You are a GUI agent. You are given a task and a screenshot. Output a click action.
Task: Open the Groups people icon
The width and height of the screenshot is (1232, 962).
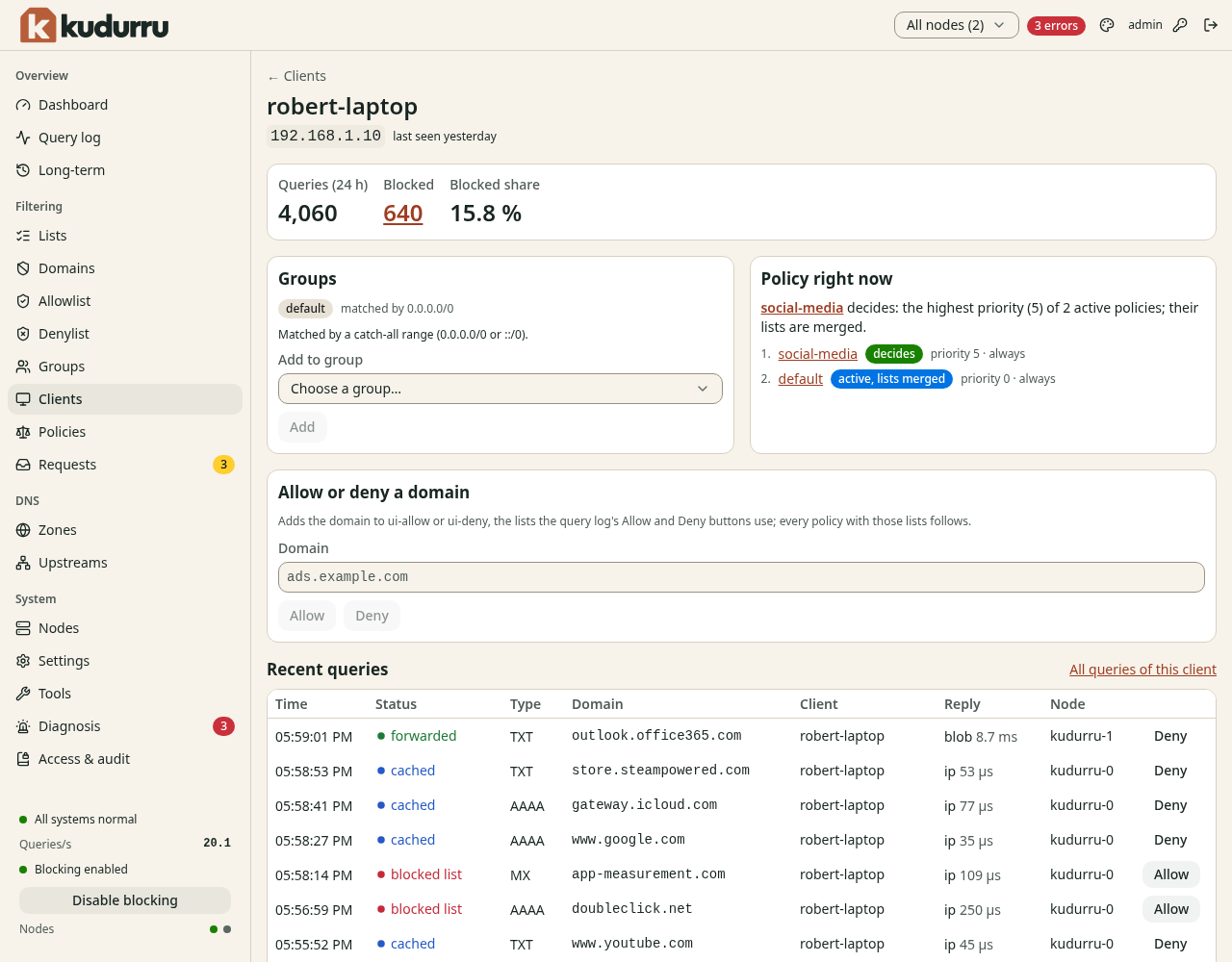click(x=23, y=367)
